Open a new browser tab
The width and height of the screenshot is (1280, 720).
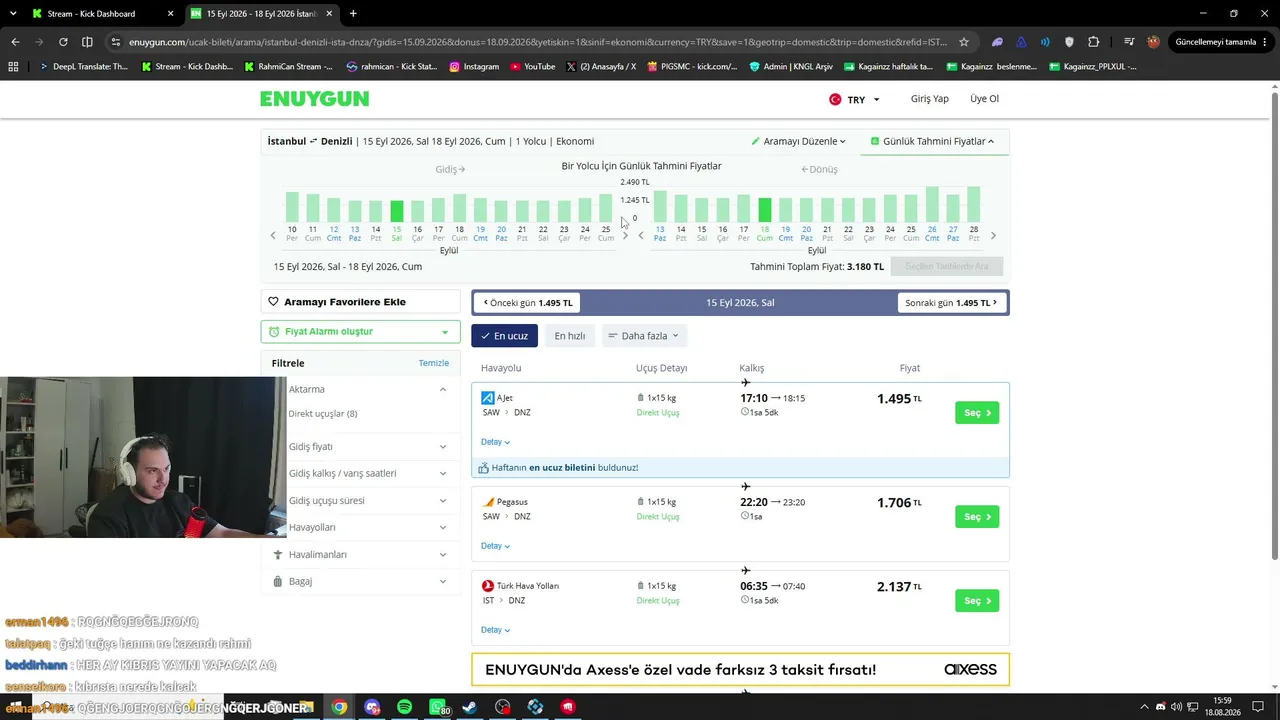click(353, 14)
